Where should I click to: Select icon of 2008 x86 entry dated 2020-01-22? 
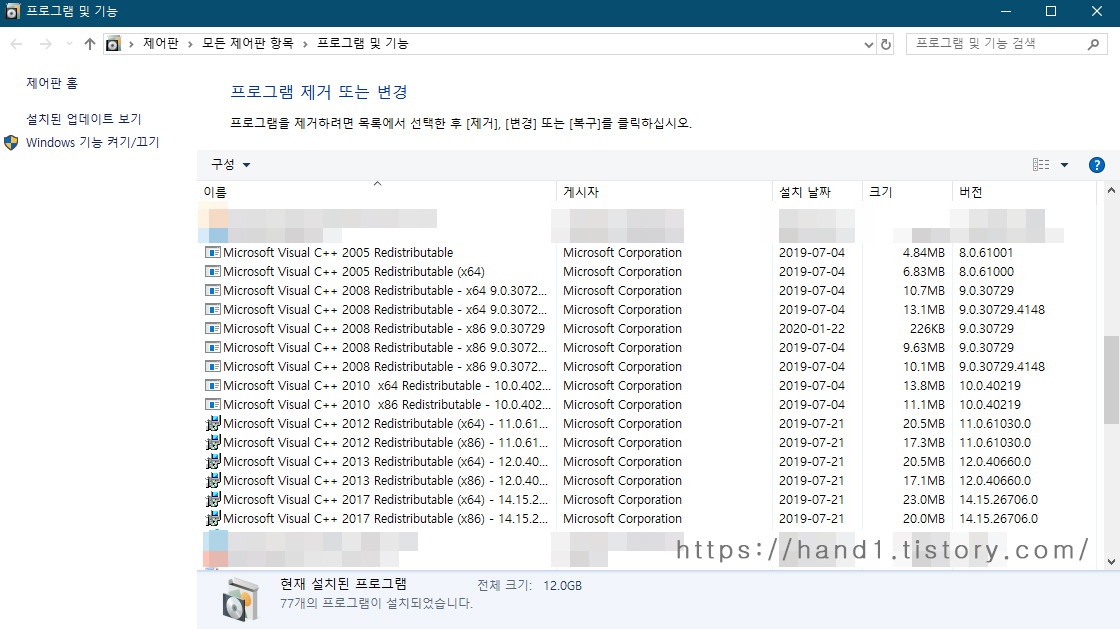pyautogui.click(x=213, y=329)
